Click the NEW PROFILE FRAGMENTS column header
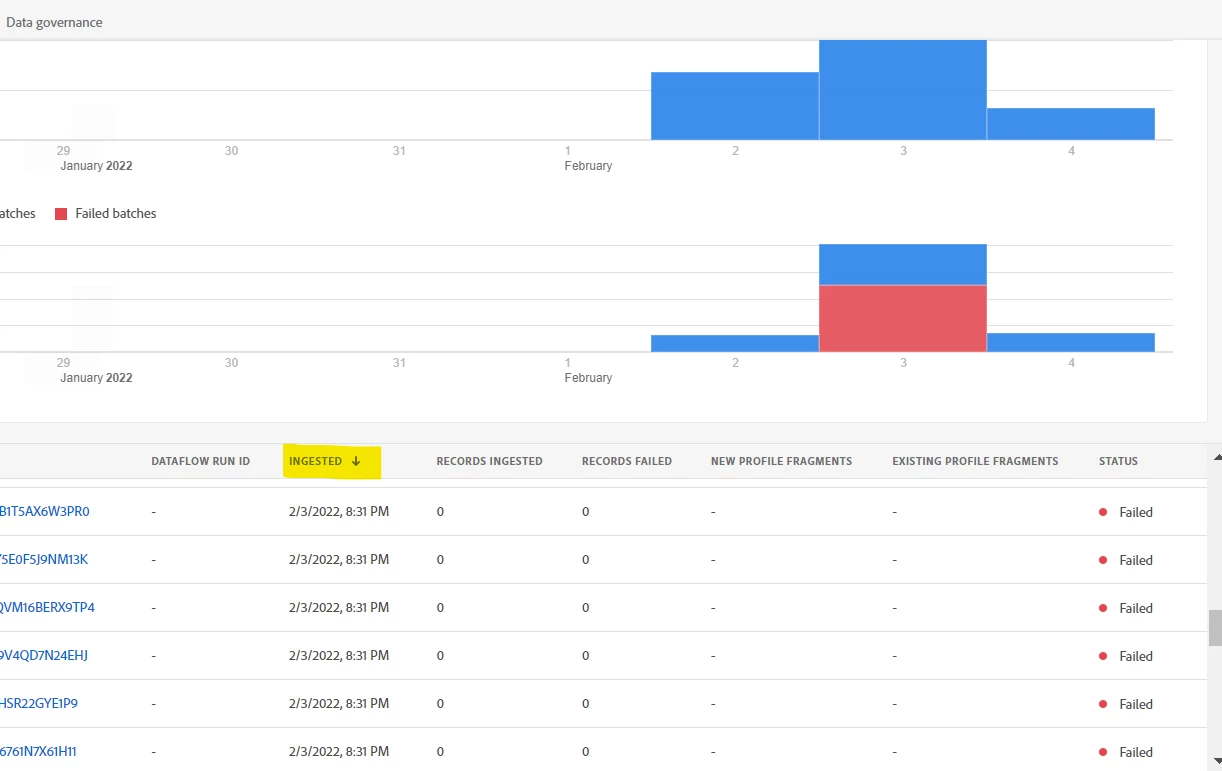 [x=781, y=461]
